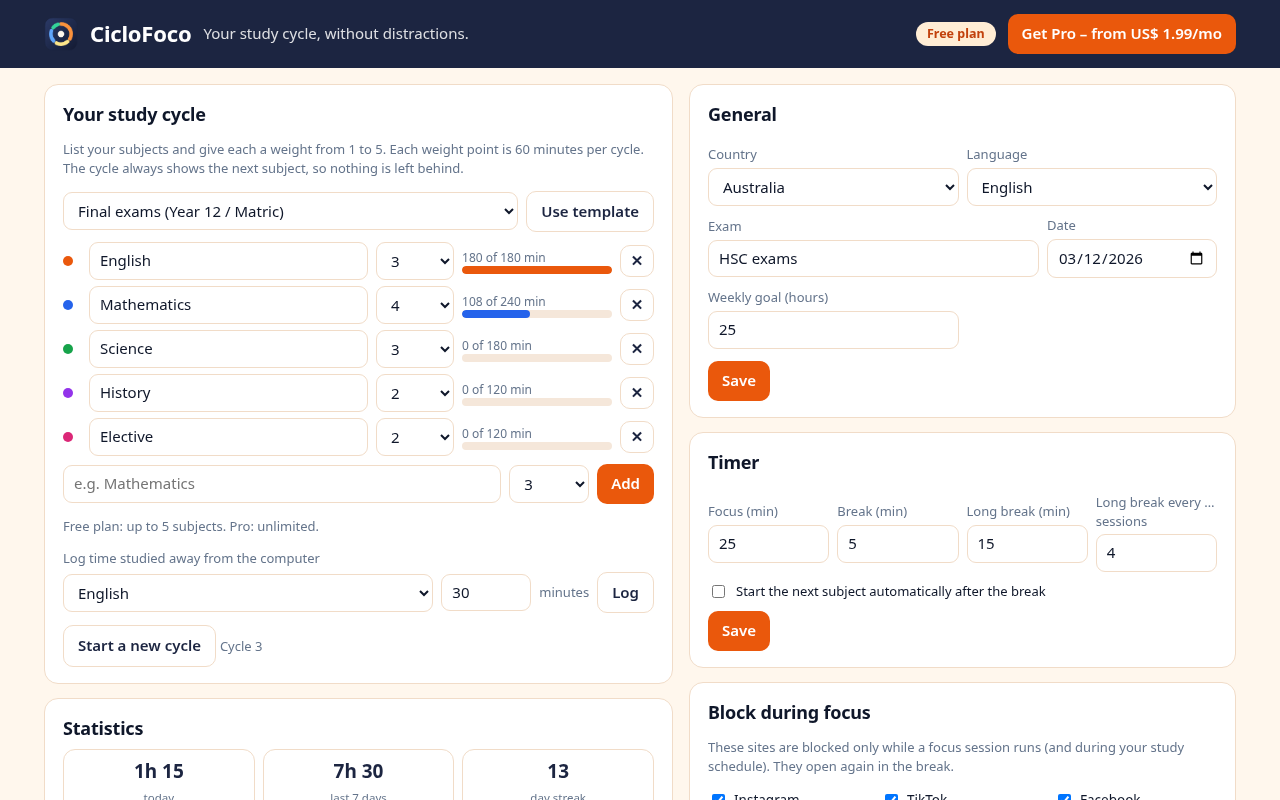The height and width of the screenshot is (800, 1280).
Task: Open the study template dropdown
Action: 290,211
